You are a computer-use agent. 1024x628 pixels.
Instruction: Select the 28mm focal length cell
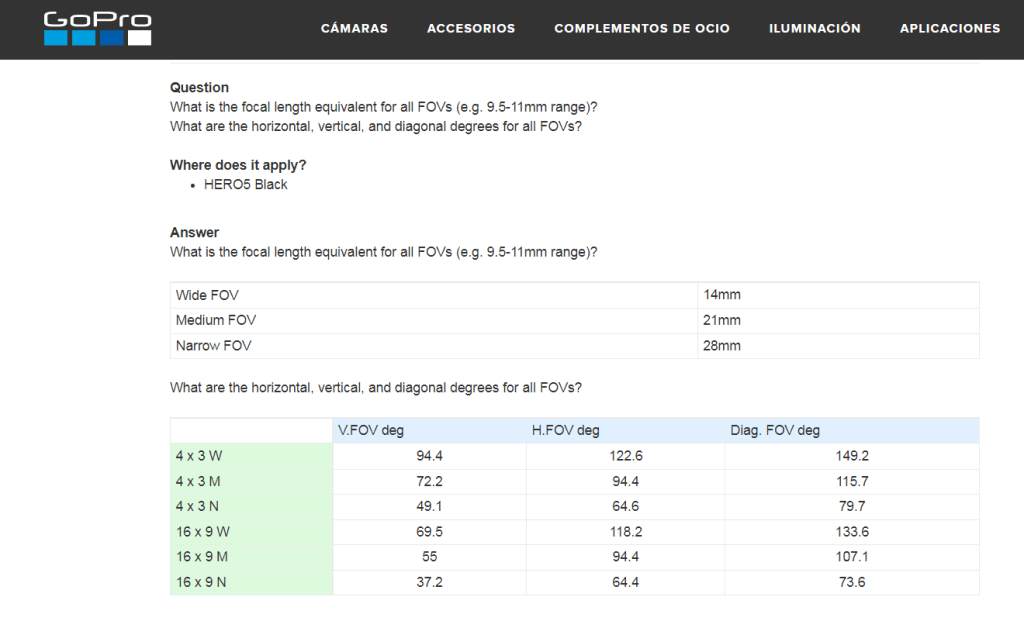point(722,346)
